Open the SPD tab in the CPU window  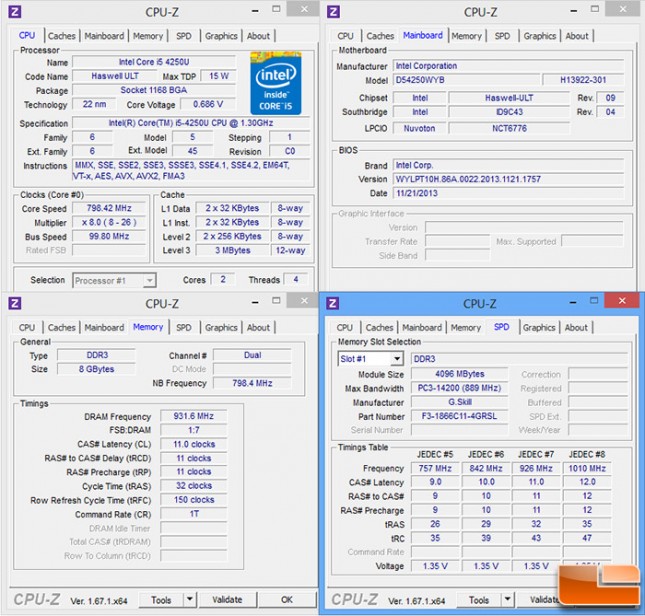183,36
